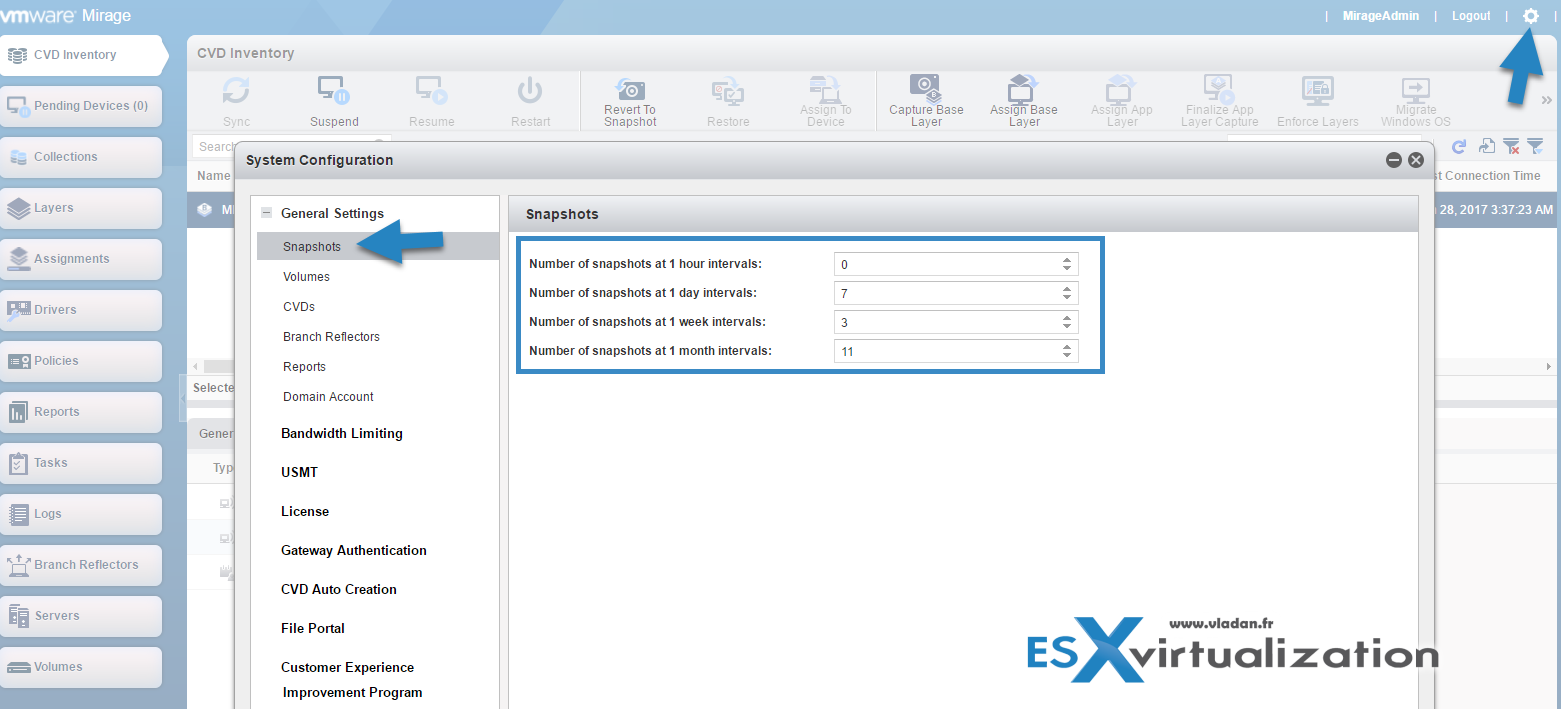Viewport: 1561px width, 709px height.
Task: Open CVD Auto Creation settings
Action: click(x=339, y=590)
